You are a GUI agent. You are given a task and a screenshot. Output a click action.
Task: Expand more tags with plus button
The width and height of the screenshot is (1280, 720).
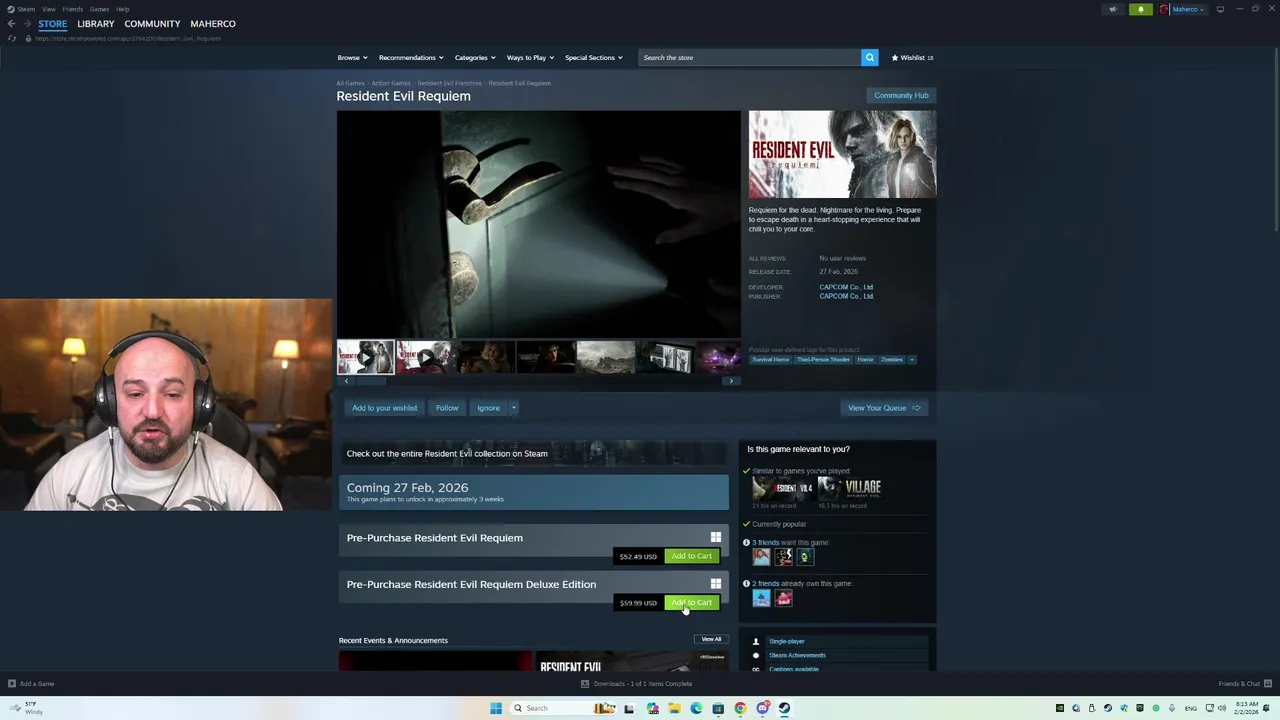(x=911, y=359)
